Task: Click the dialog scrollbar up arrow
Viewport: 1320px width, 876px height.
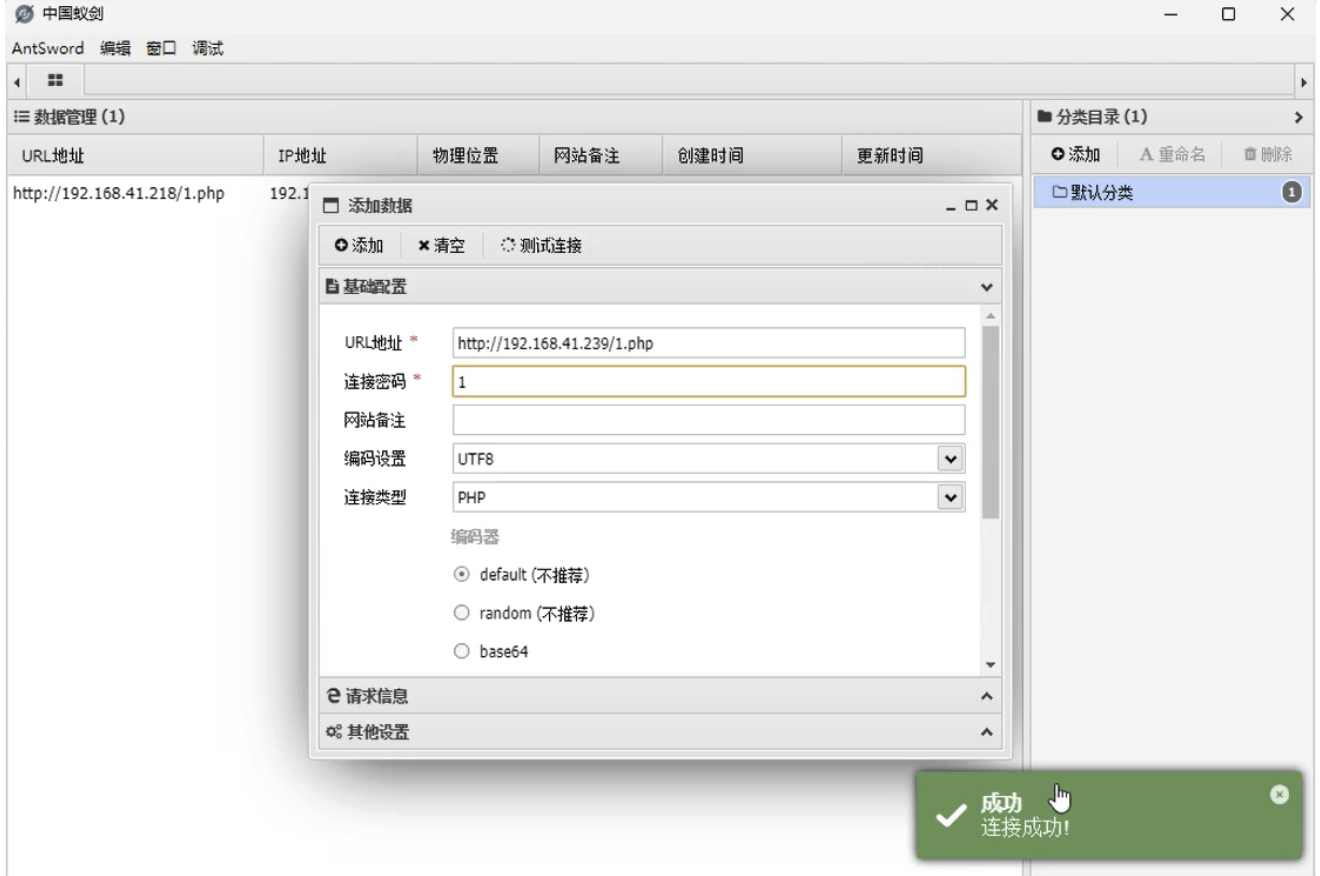Action: 991,315
